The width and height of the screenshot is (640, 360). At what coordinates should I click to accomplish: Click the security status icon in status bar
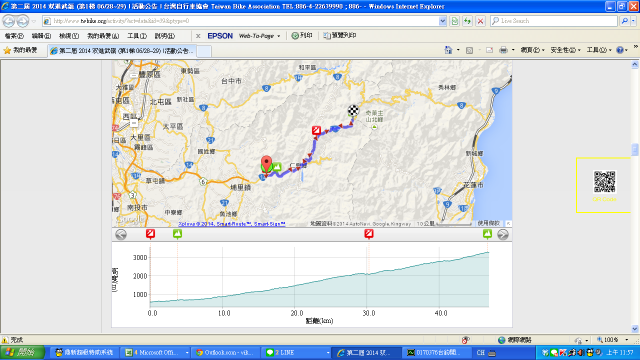465,340
